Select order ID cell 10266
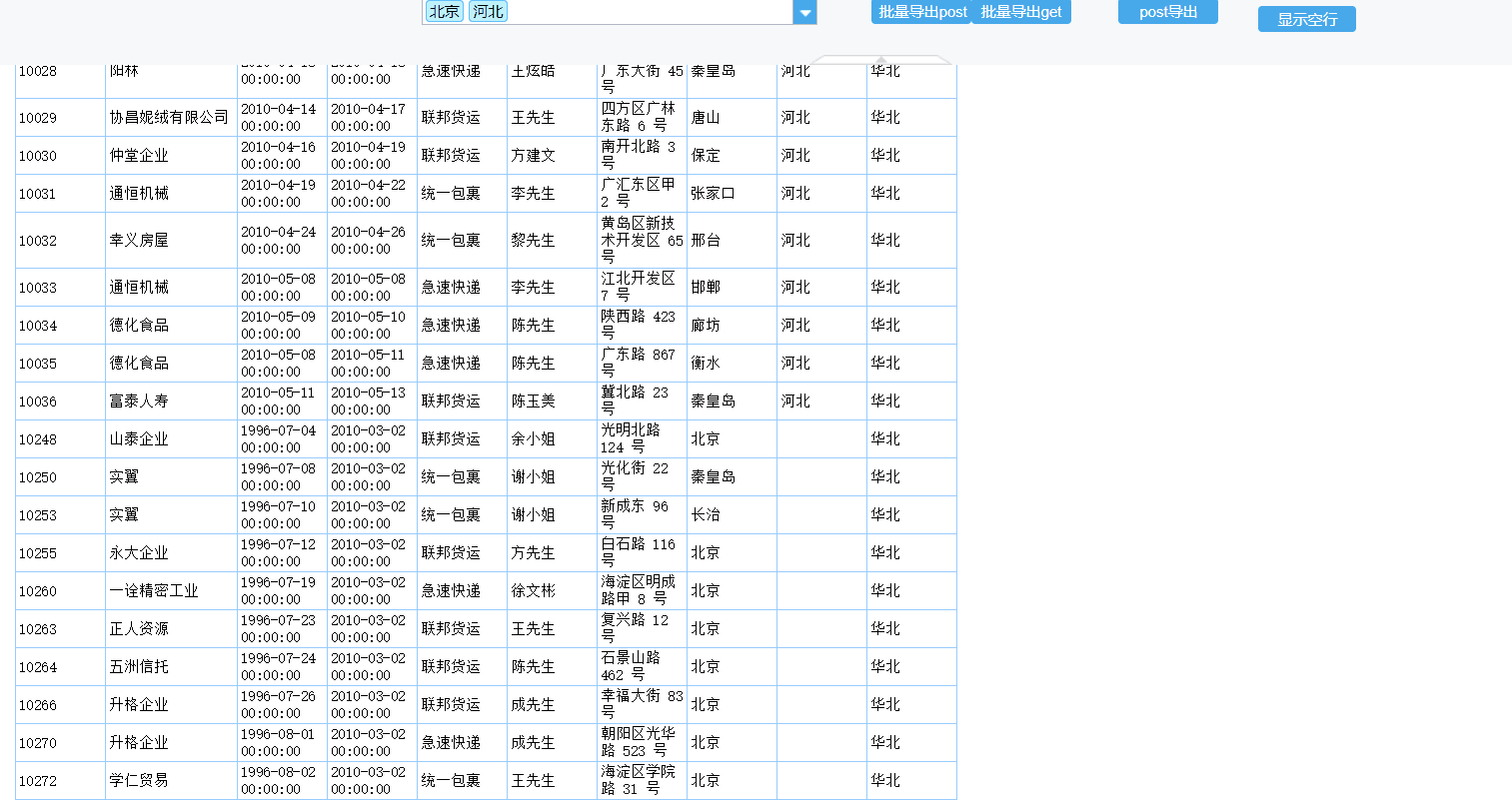1512x803 pixels. [60, 705]
